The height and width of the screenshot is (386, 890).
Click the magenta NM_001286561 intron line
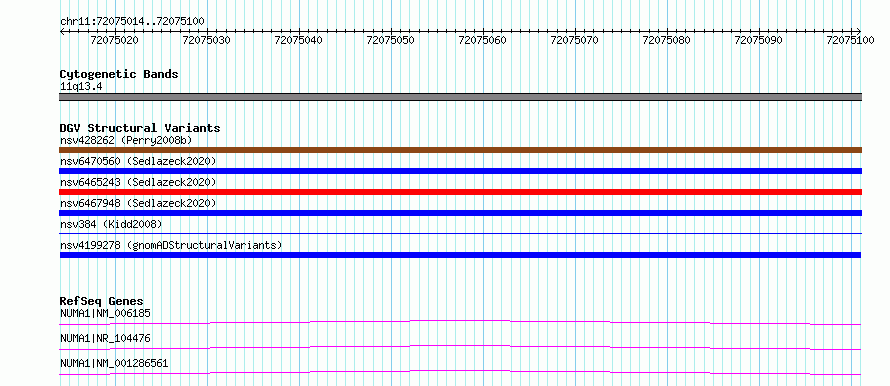coord(460,372)
